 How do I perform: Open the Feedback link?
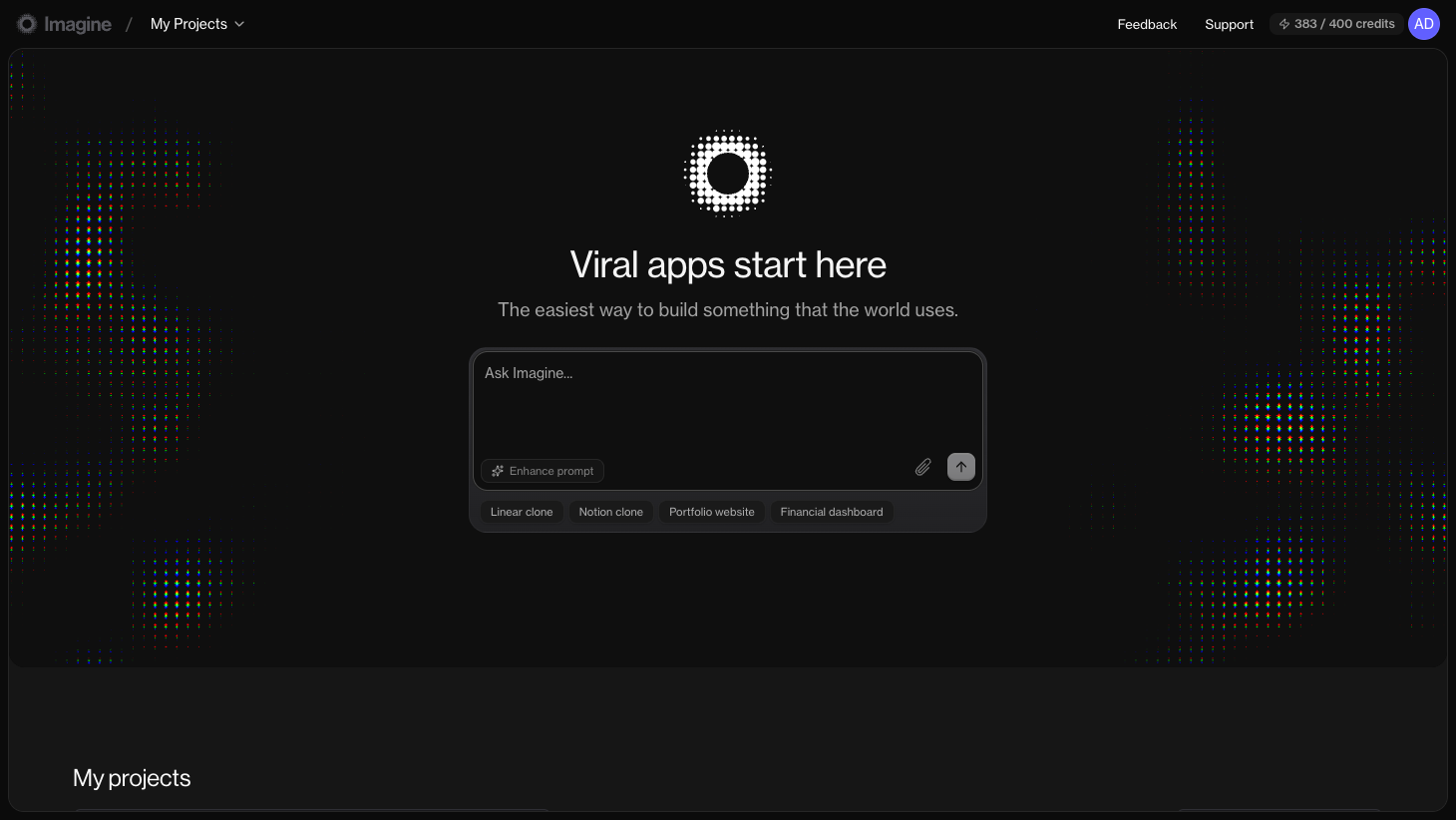point(1147,24)
